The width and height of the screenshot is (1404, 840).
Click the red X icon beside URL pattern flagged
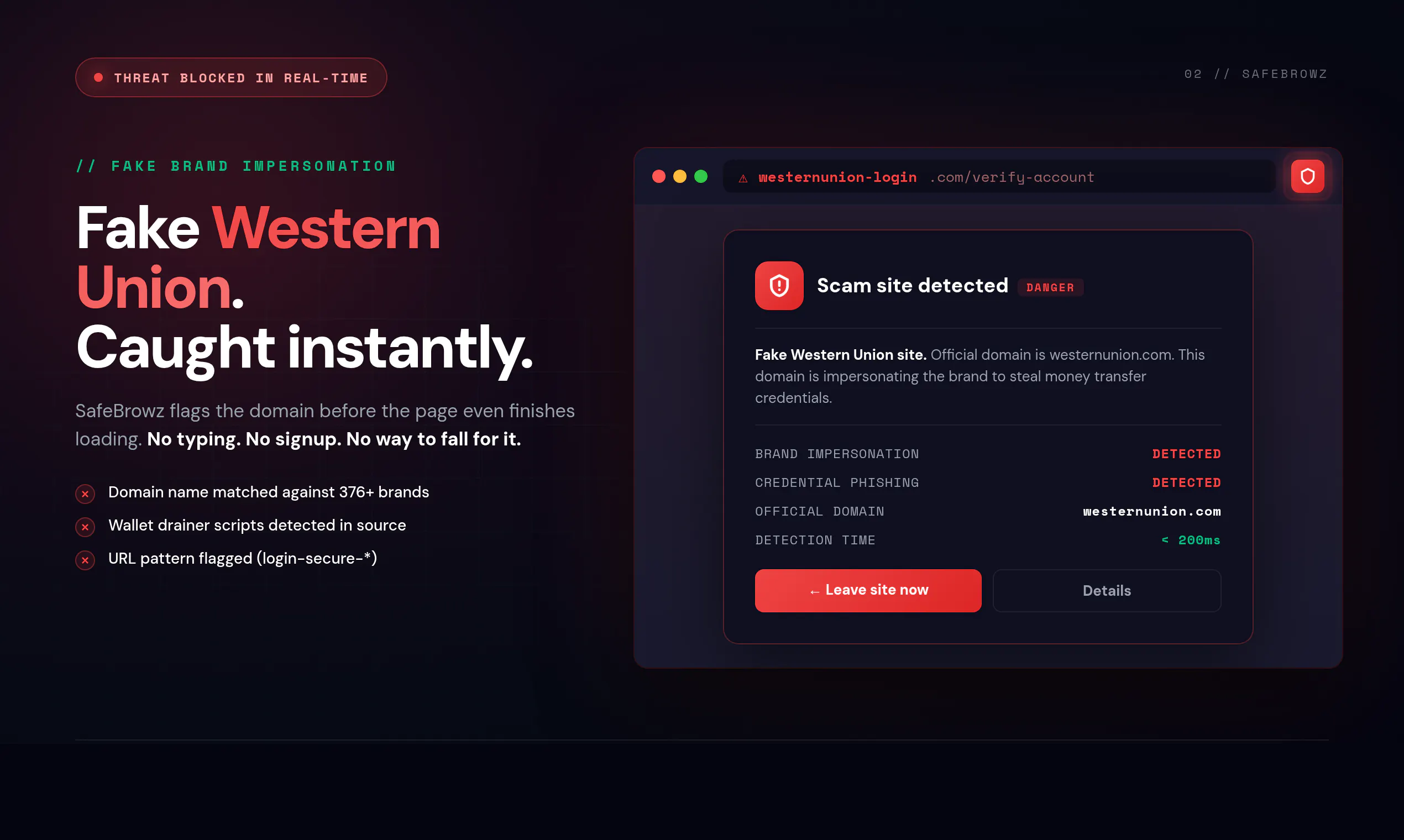pos(85,560)
